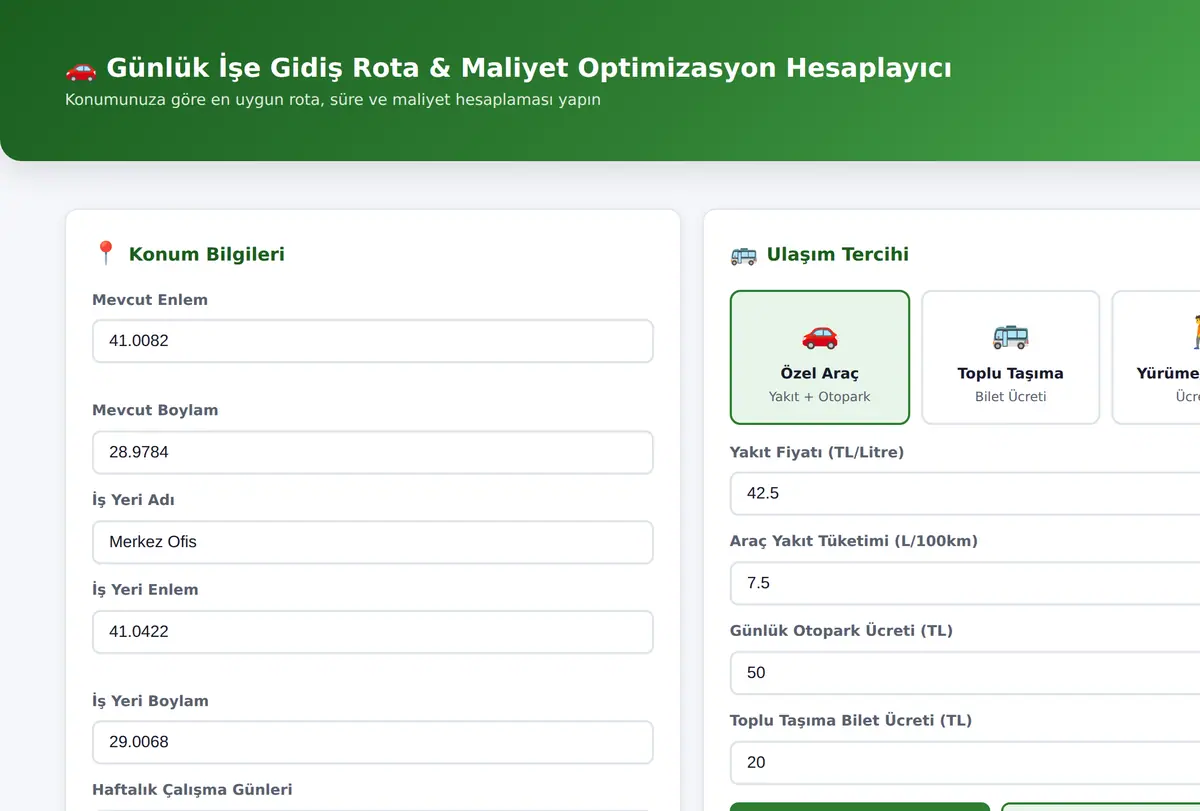This screenshot has height=811, width=1200.
Task: Click the Mevcut Boylam input field
Action: point(373,452)
